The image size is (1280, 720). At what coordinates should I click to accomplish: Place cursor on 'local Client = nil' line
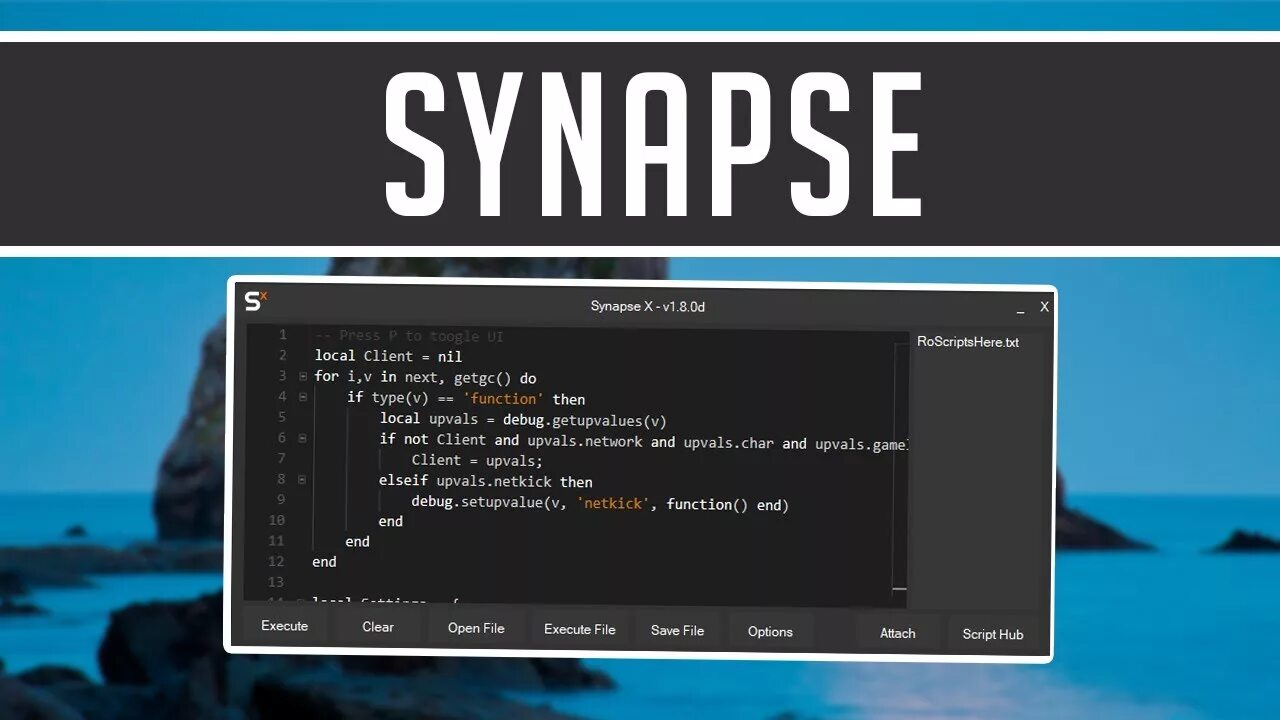point(388,356)
